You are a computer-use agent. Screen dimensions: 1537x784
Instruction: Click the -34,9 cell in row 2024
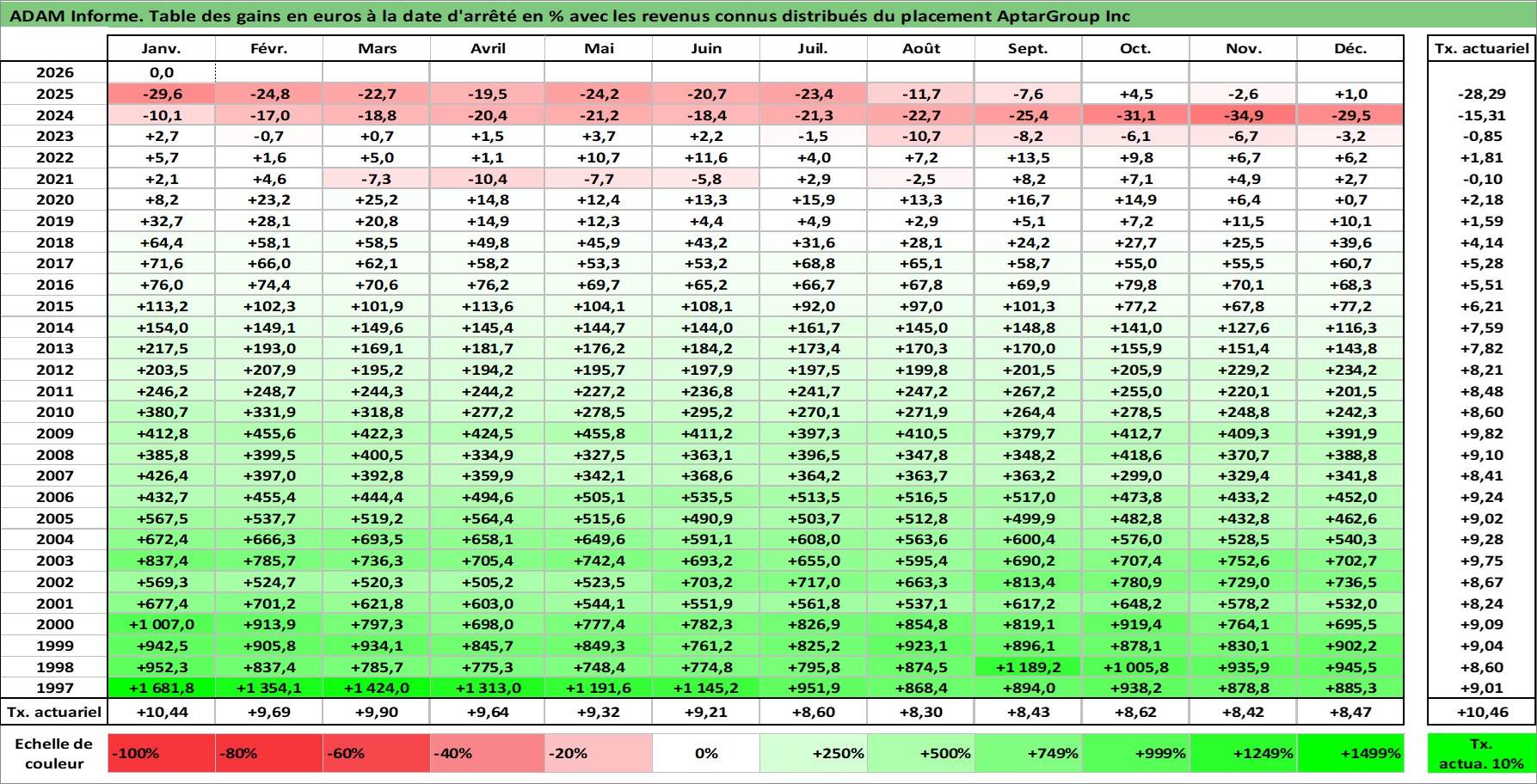pyautogui.click(x=1243, y=115)
